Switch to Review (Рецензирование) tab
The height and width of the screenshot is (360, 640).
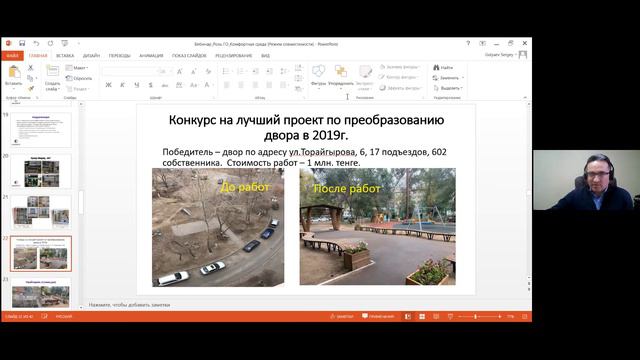click(x=233, y=56)
